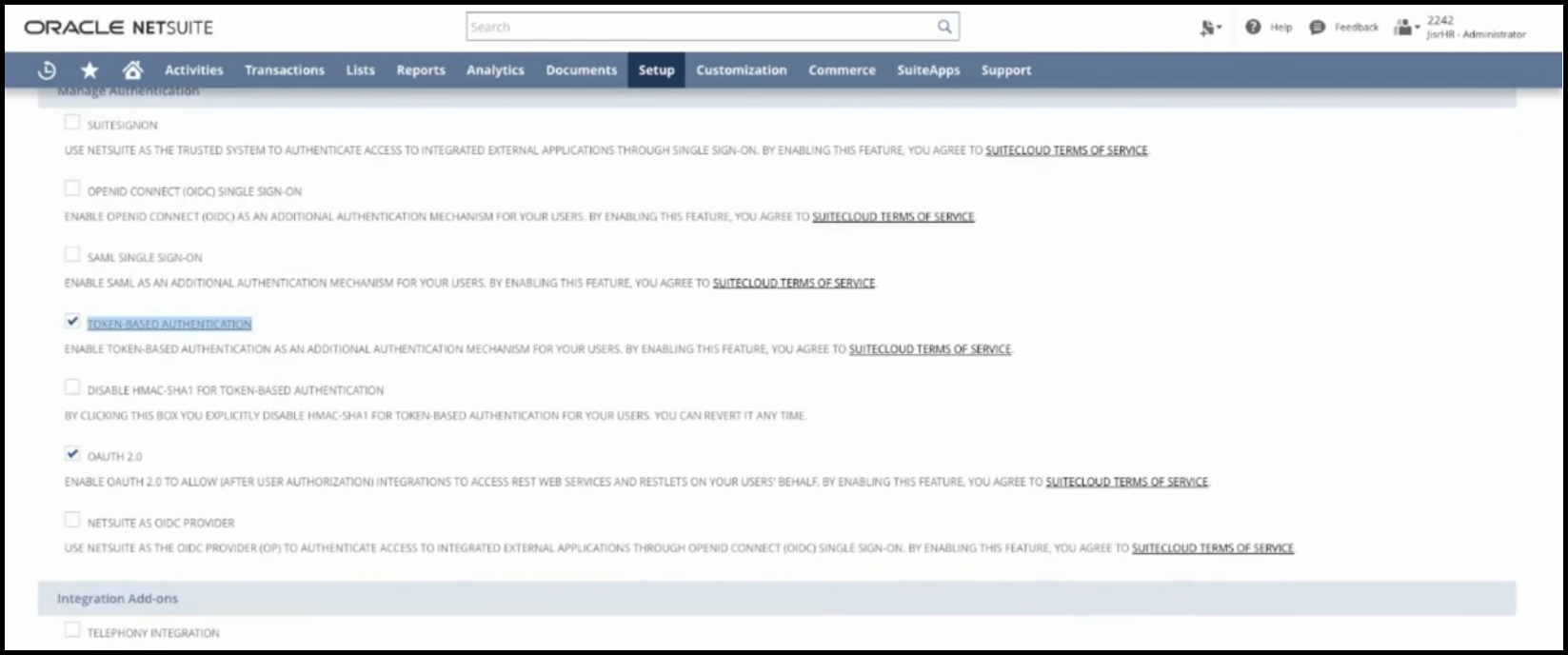The image size is (1568, 655).
Task: Expand the Transactions menu
Action: click(284, 70)
